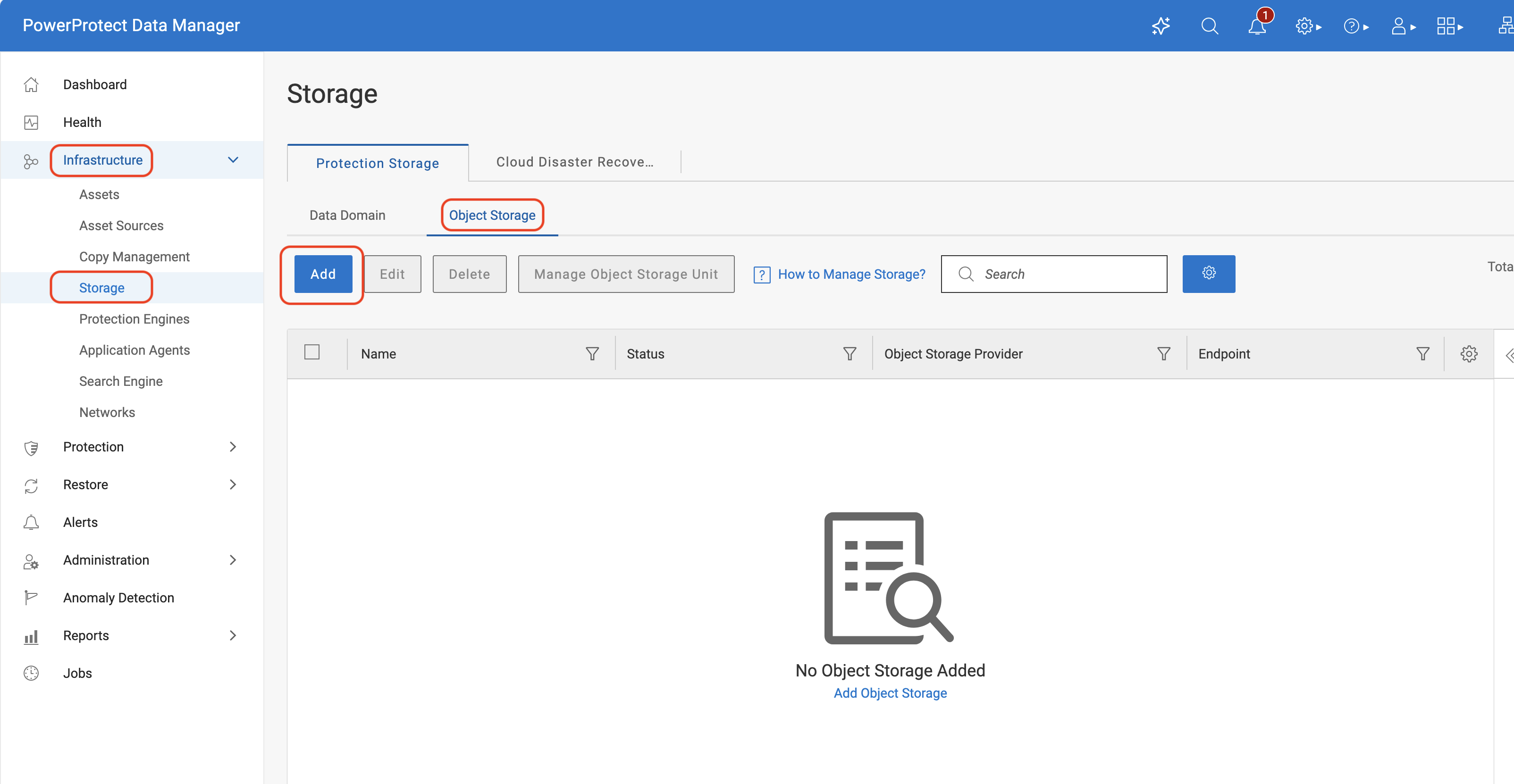The height and width of the screenshot is (784, 1514).
Task: Click into the Search input field
Action: click(1054, 274)
